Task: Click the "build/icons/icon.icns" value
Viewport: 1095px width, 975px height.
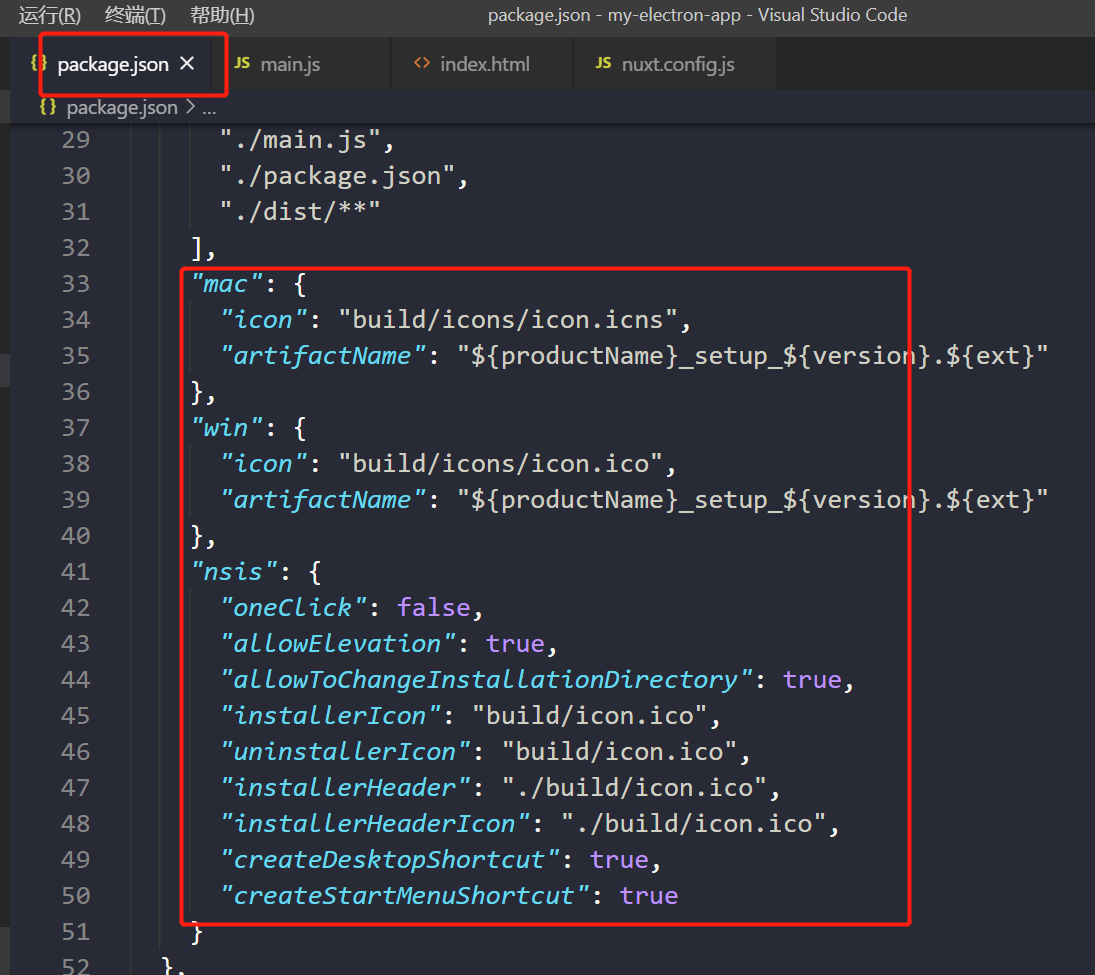Action: [x=508, y=320]
